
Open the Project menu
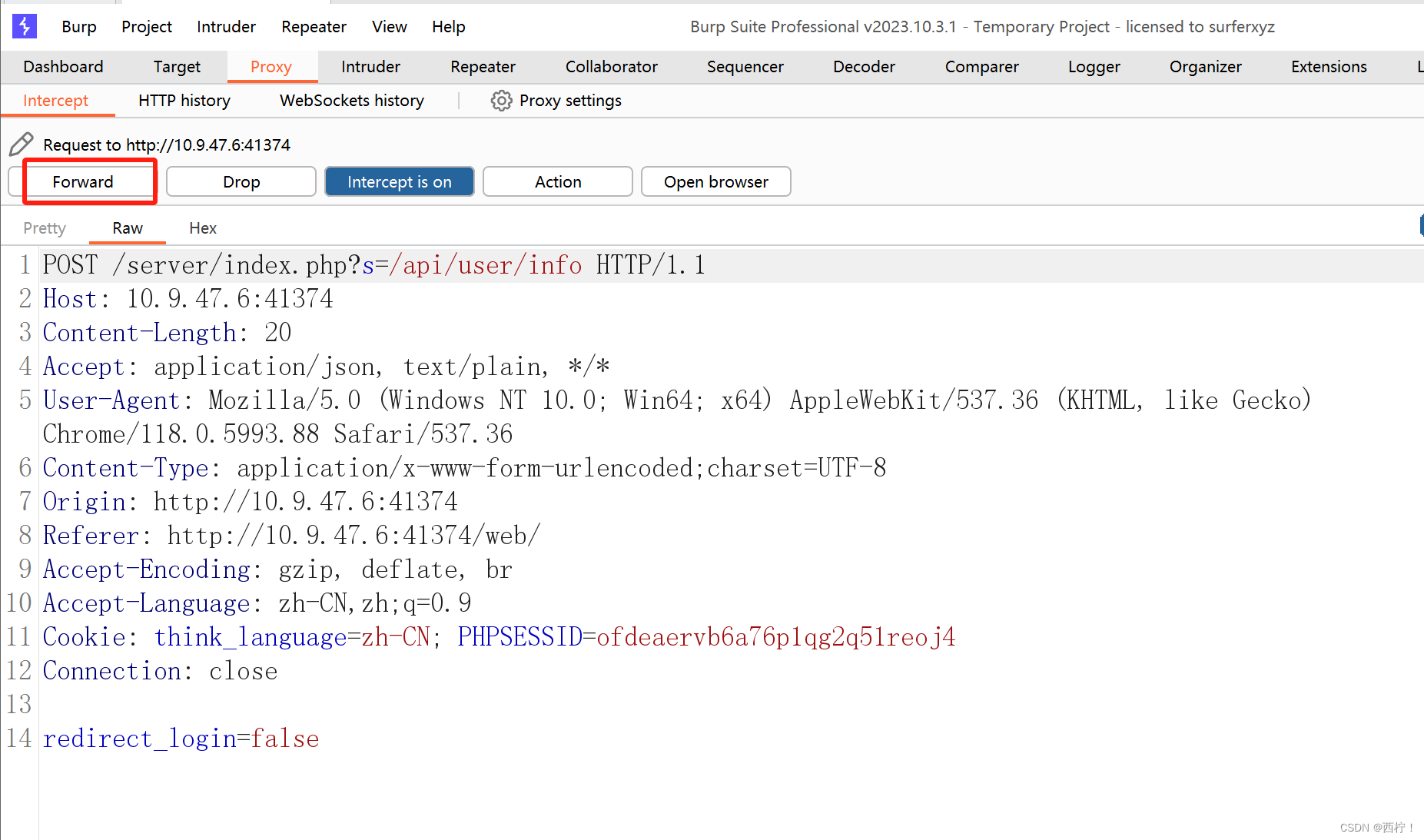click(x=147, y=26)
